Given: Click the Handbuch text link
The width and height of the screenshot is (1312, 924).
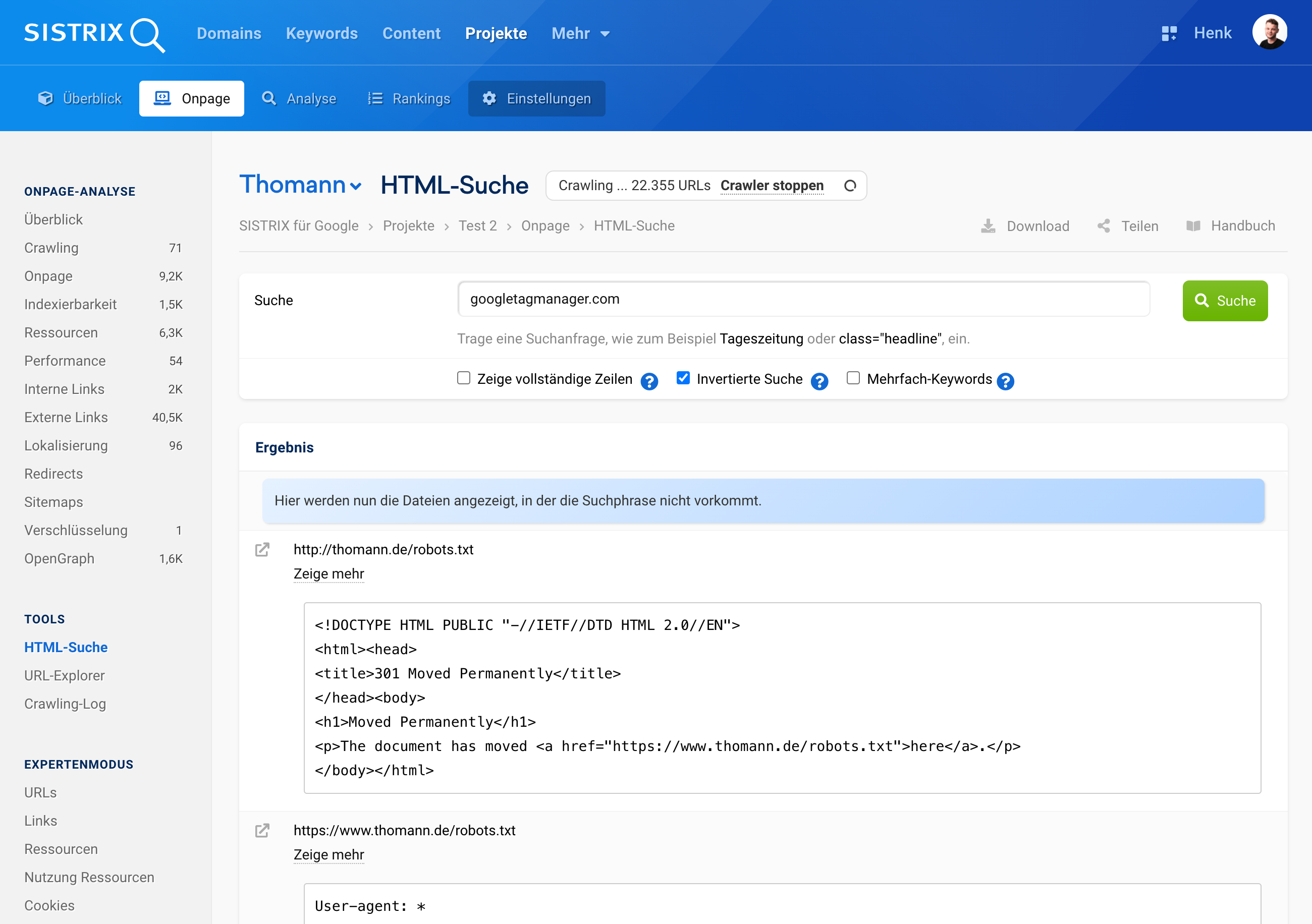Looking at the screenshot, I should tap(1243, 226).
